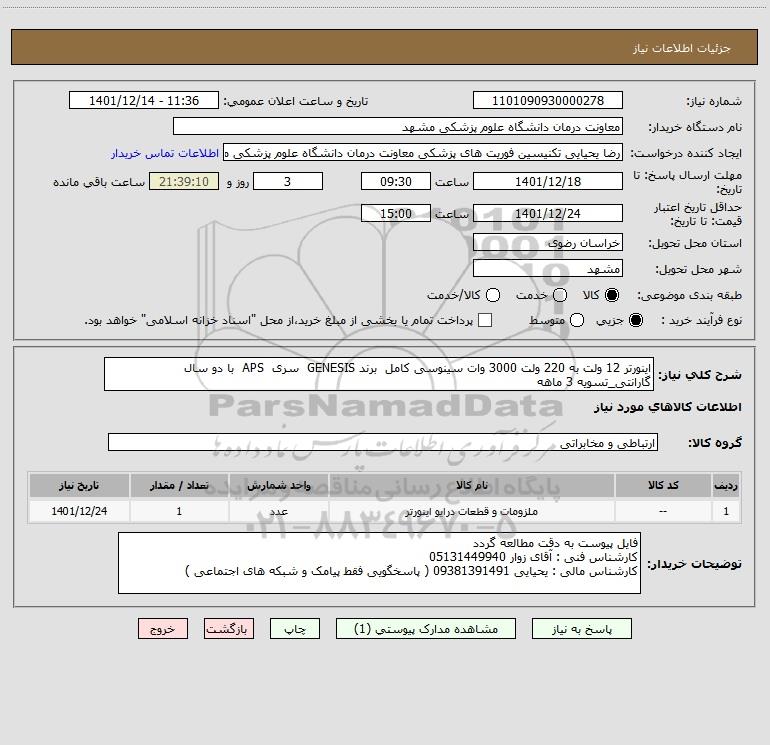The image size is (770, 745).
Task: Click the need number field 1101090930000278
Action: click(x=548, y=100)
